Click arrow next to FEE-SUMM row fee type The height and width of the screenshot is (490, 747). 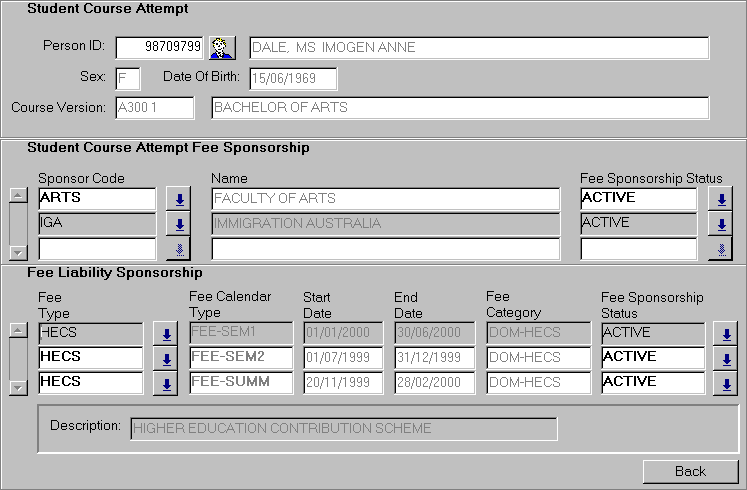click(x=165, y=383)
